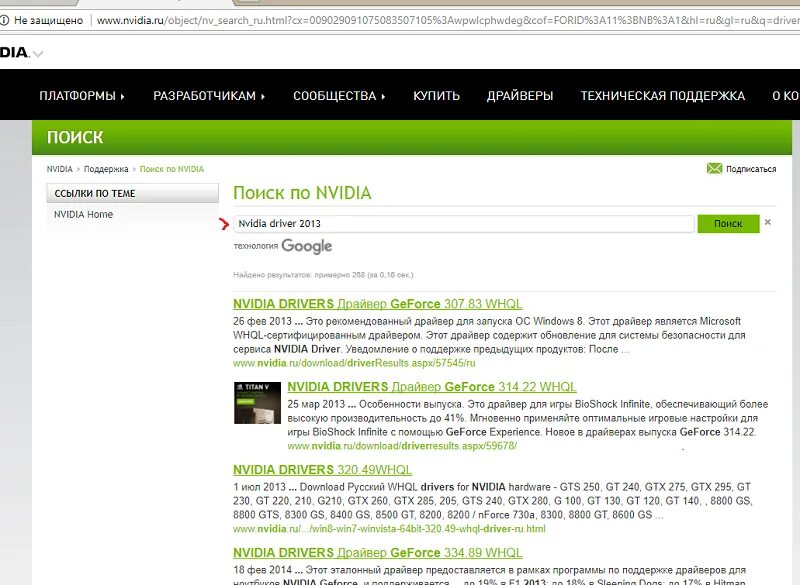Click the NVIDIA breadcrumb link
This screenshot has width=800, height=585.
tap(60, 169)
